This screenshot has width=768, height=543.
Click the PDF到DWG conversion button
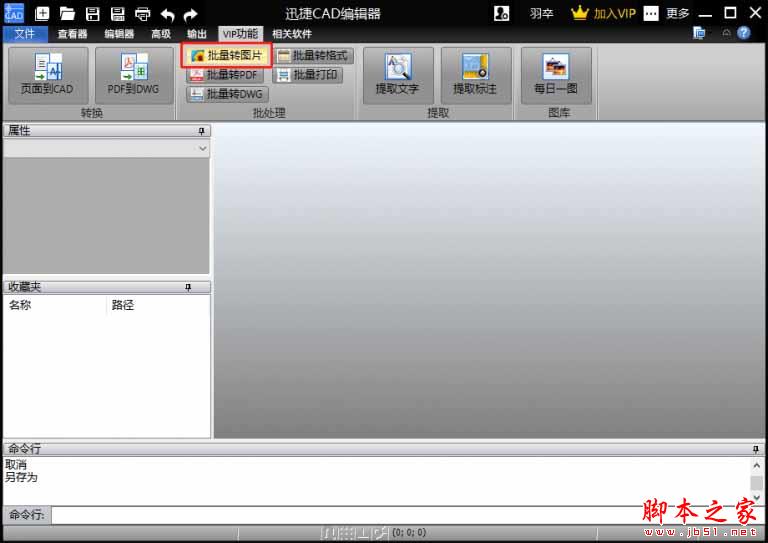[134, 75]
